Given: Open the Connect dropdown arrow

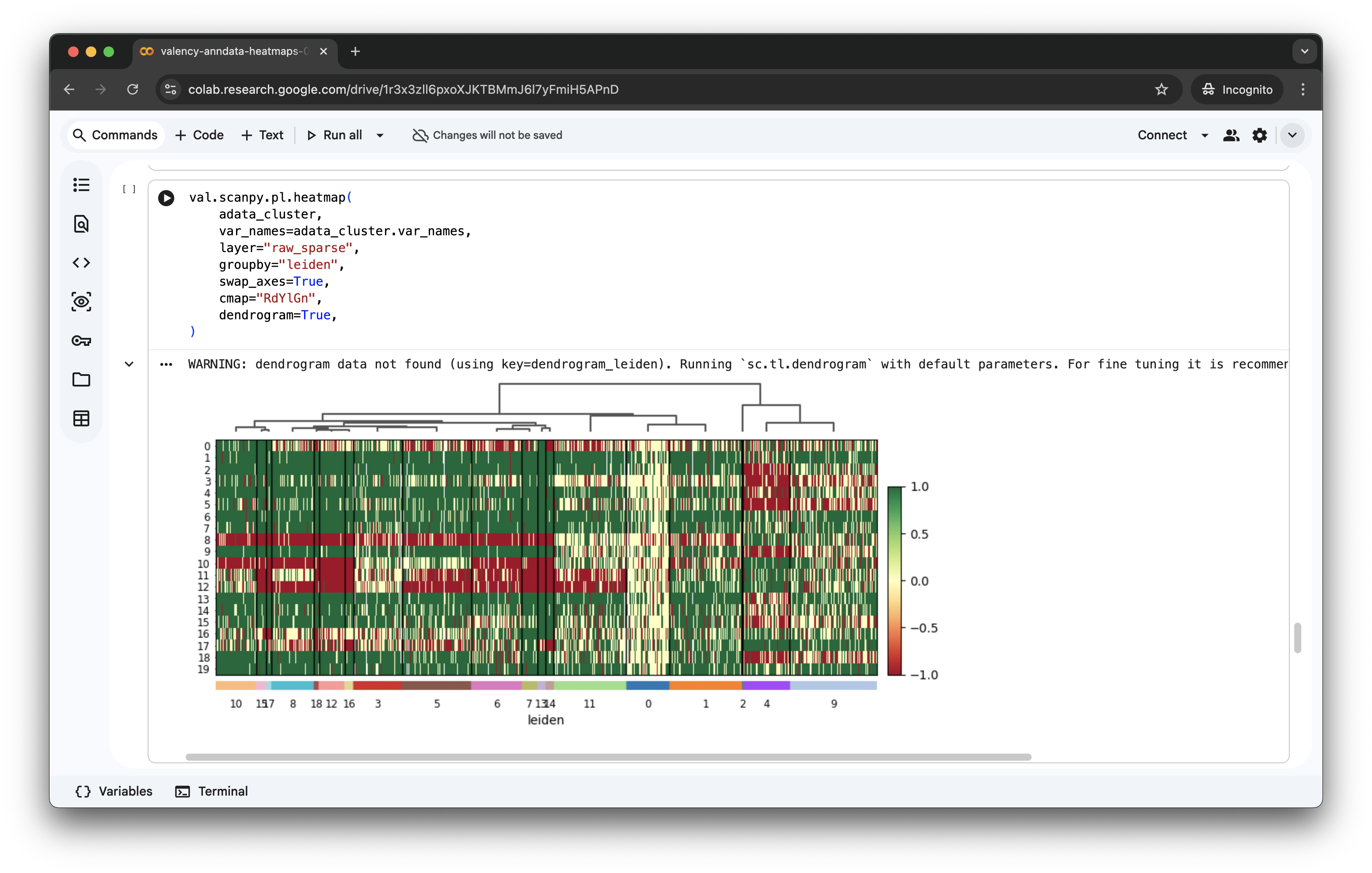Looking at the screenshot, I should click(x=1204, y=135).
